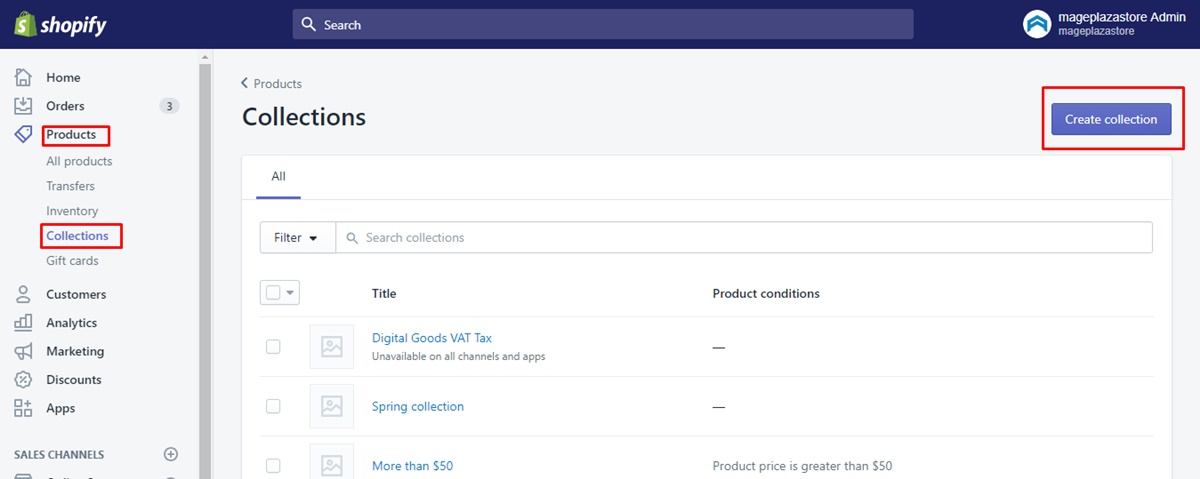Click the mageplazastore Admin account name
This screenshot has width=1200, height=479.
point(1122,17)
